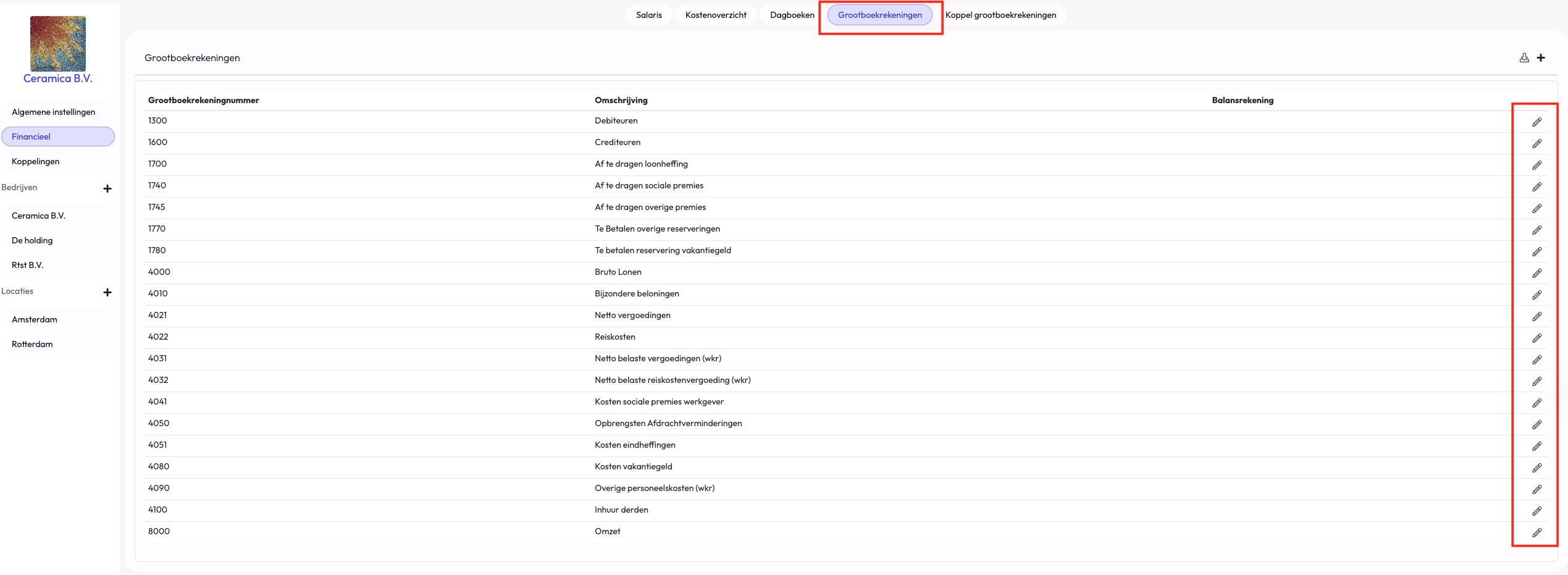The width and height of the screenshot is (1568, 575).
Task: Edit the 4000 Bruto Lonen row
Action: pyautogui.click(x=1537, y=274)
